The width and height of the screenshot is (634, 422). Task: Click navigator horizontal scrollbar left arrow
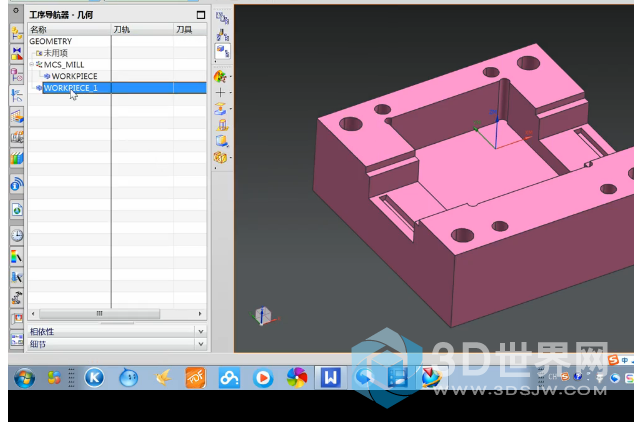33,314
